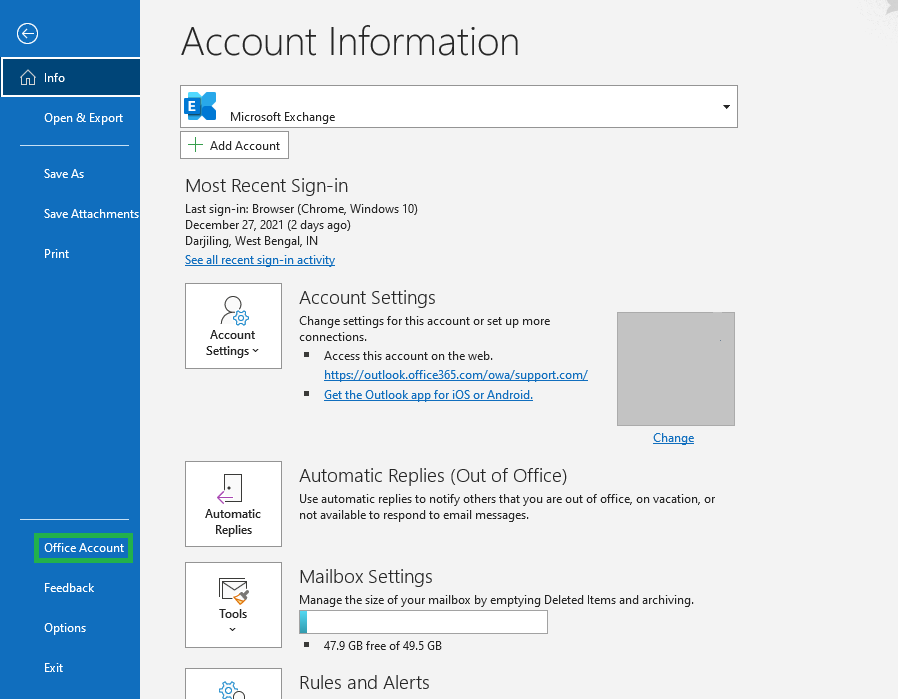The height and width of the screenshot is (699, 898).
Task: Click the Change photo link
Action: click(674, 438)
